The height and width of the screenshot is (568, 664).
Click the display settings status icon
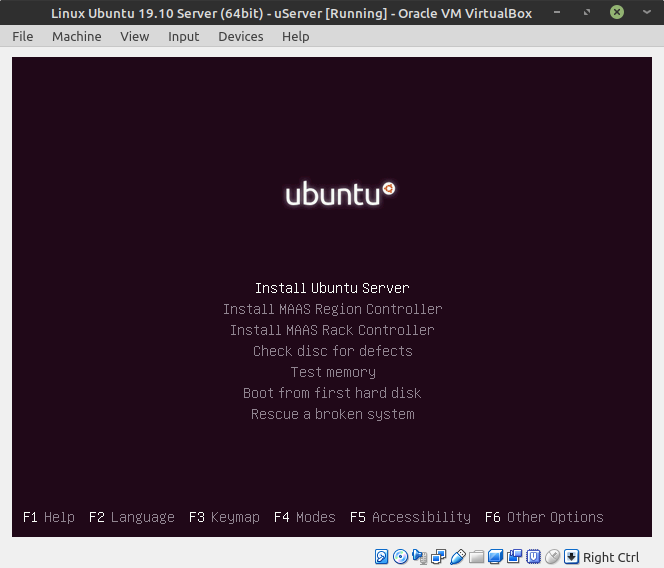495,557
